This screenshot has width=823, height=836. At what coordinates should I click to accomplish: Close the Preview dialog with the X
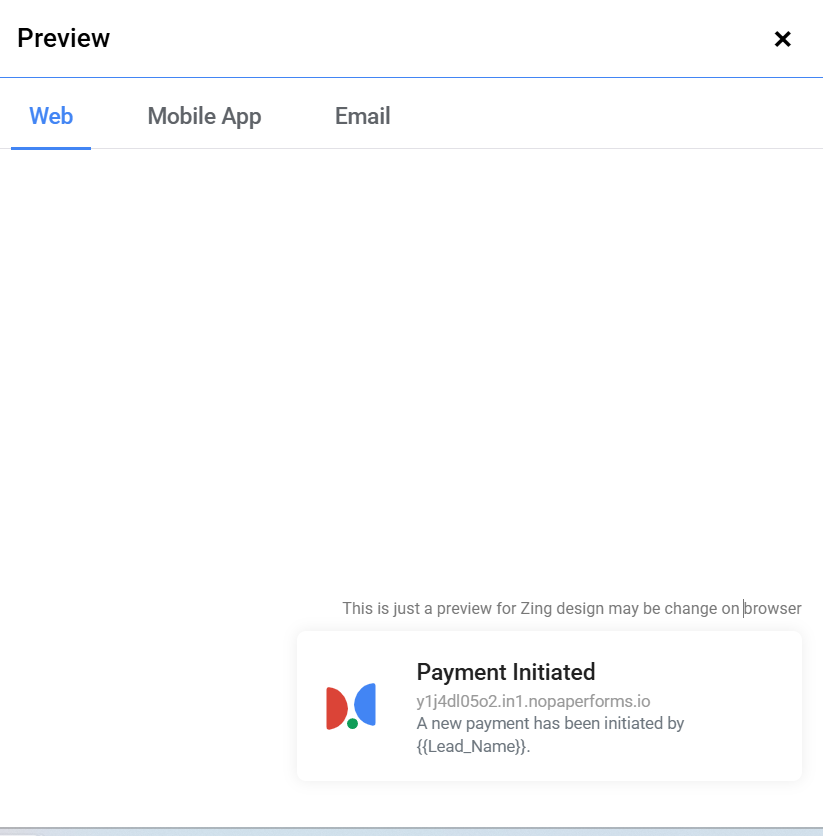pos(783,39)
